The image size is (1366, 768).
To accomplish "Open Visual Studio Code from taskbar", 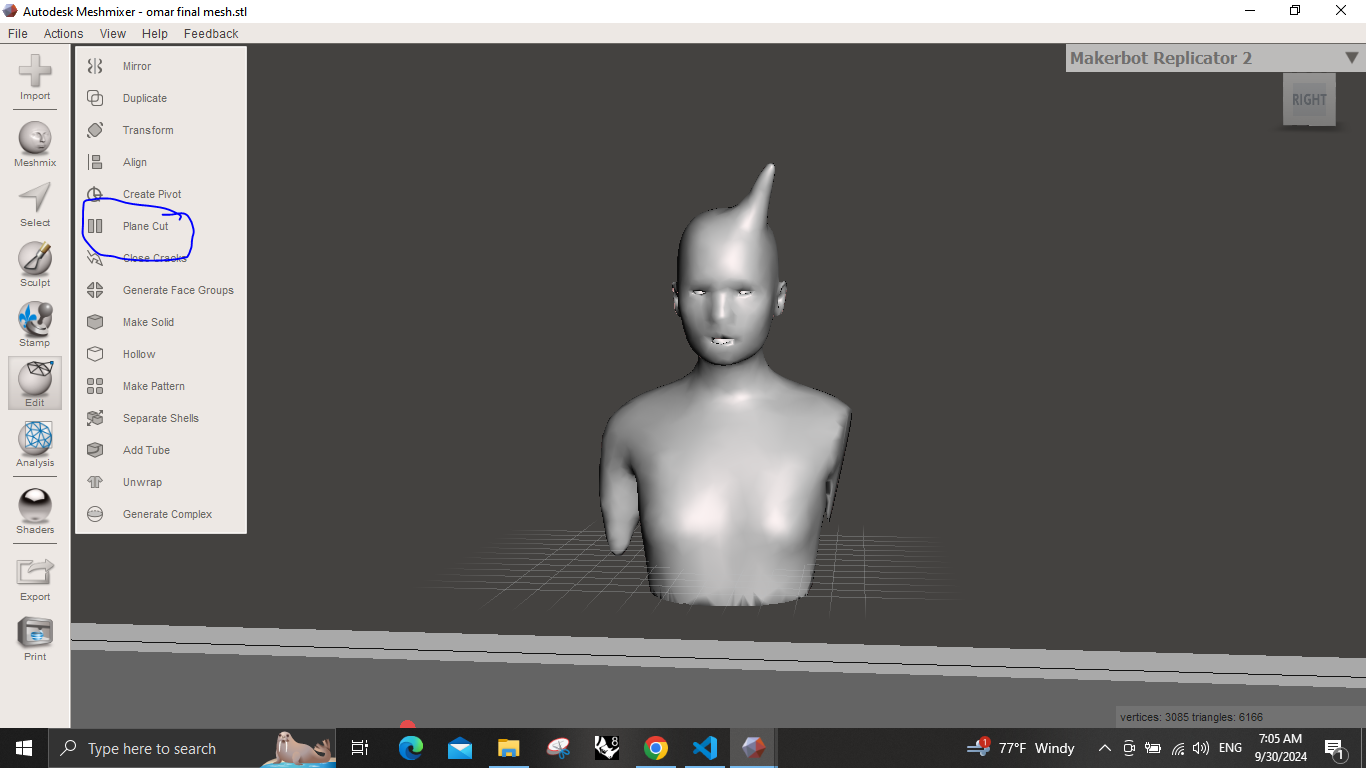I will coord(705,748).
